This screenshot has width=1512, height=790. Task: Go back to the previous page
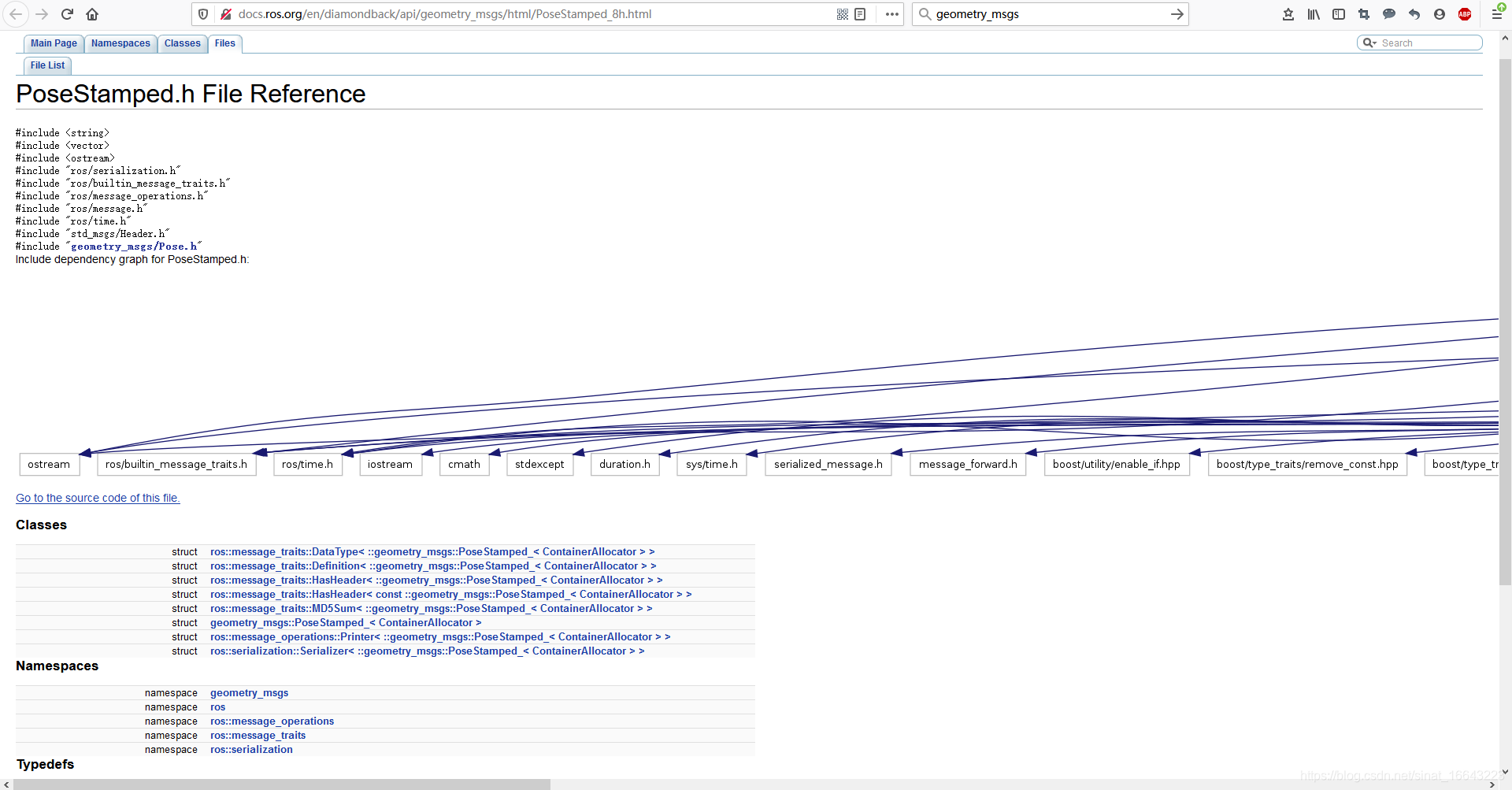click(x=16, y=14)
